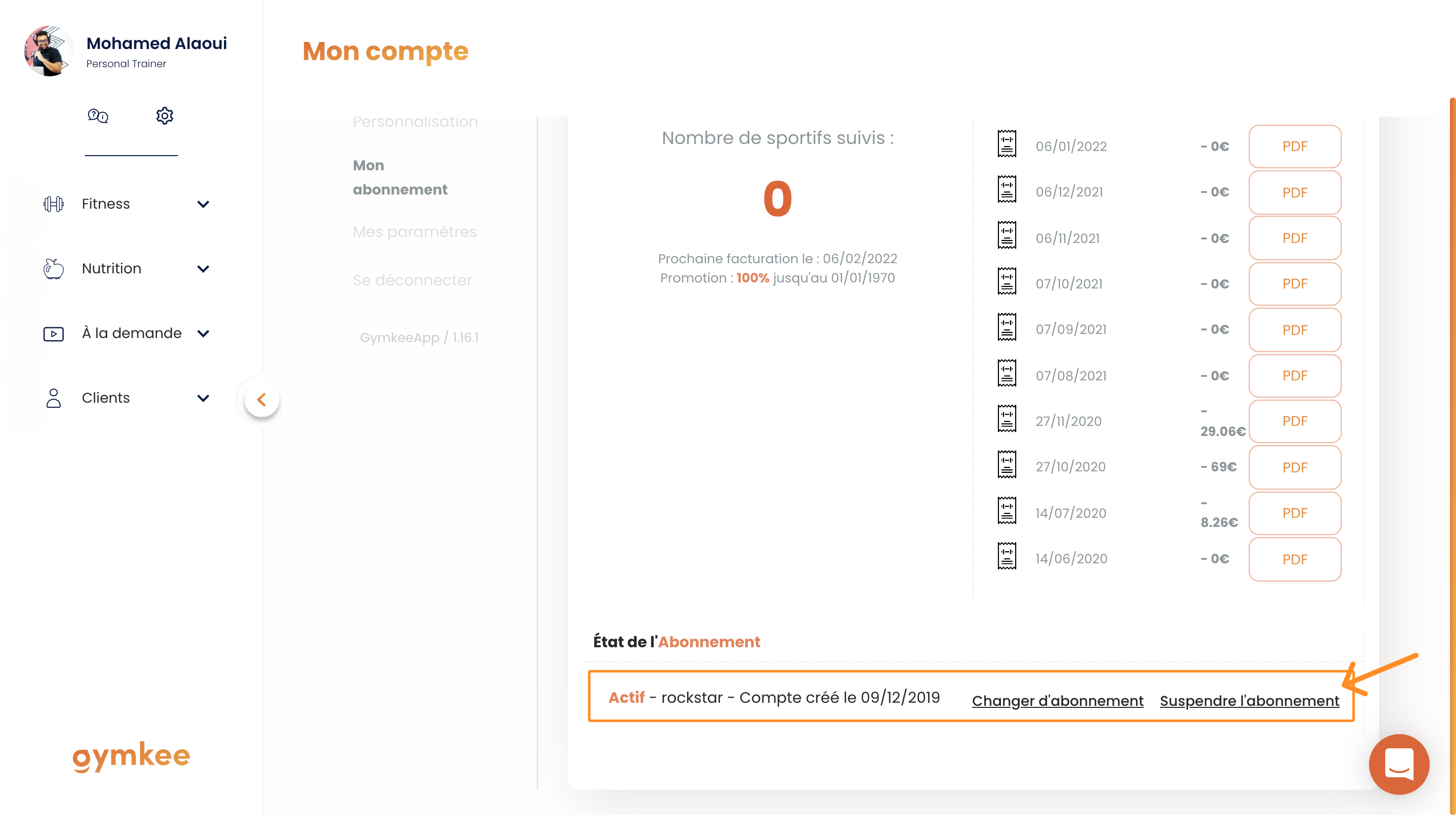This screenshot has height=815, width=1456.
Task: Expand the Fitness menu chevron
Action: click(x=203, y=204)
